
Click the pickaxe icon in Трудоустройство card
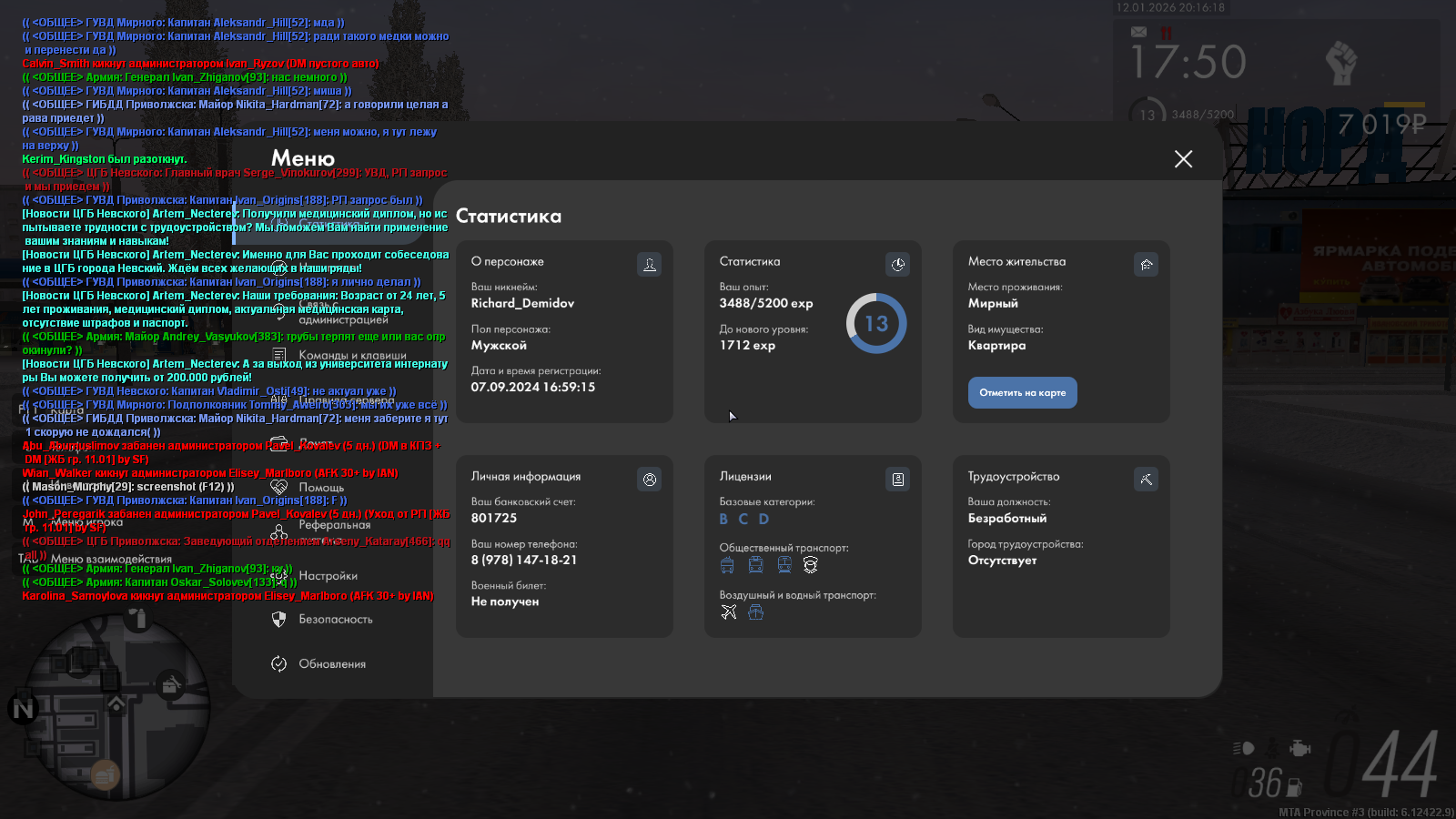click(x=1146, y=480)
